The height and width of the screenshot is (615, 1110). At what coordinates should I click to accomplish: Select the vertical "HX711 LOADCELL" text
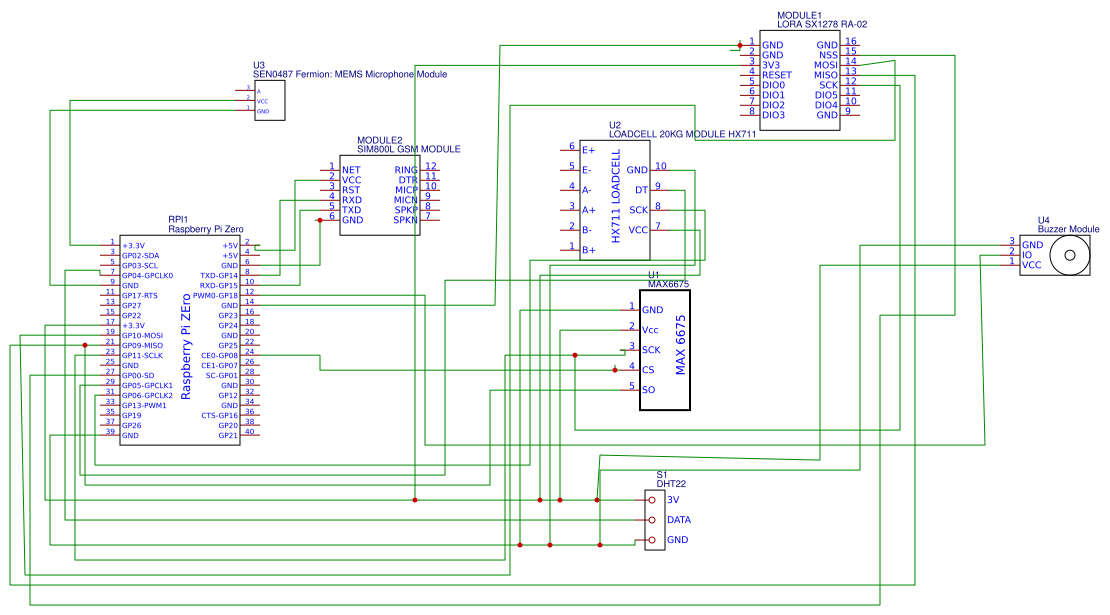coord(615,196)
